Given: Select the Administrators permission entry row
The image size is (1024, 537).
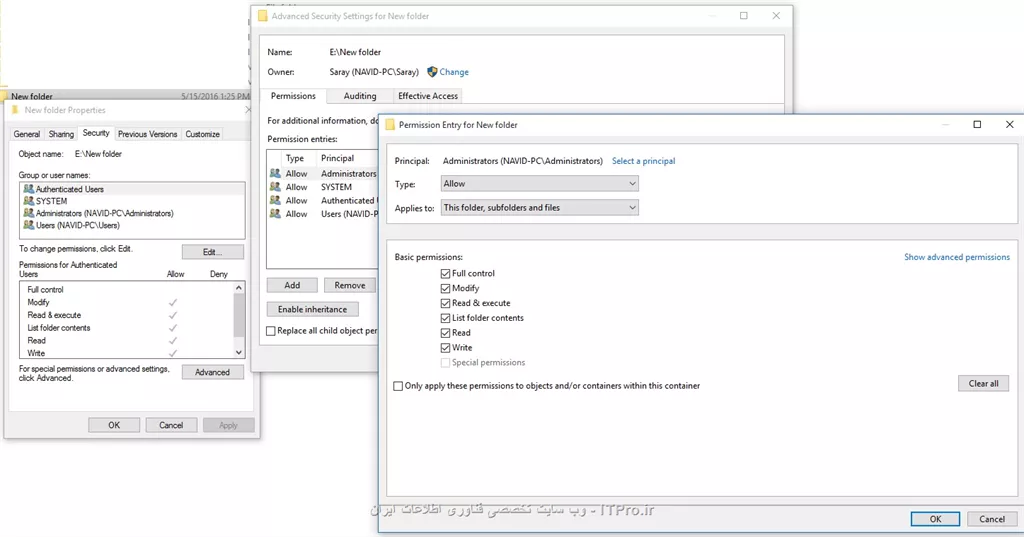Looking at the screenshot, I should point(323,174).
